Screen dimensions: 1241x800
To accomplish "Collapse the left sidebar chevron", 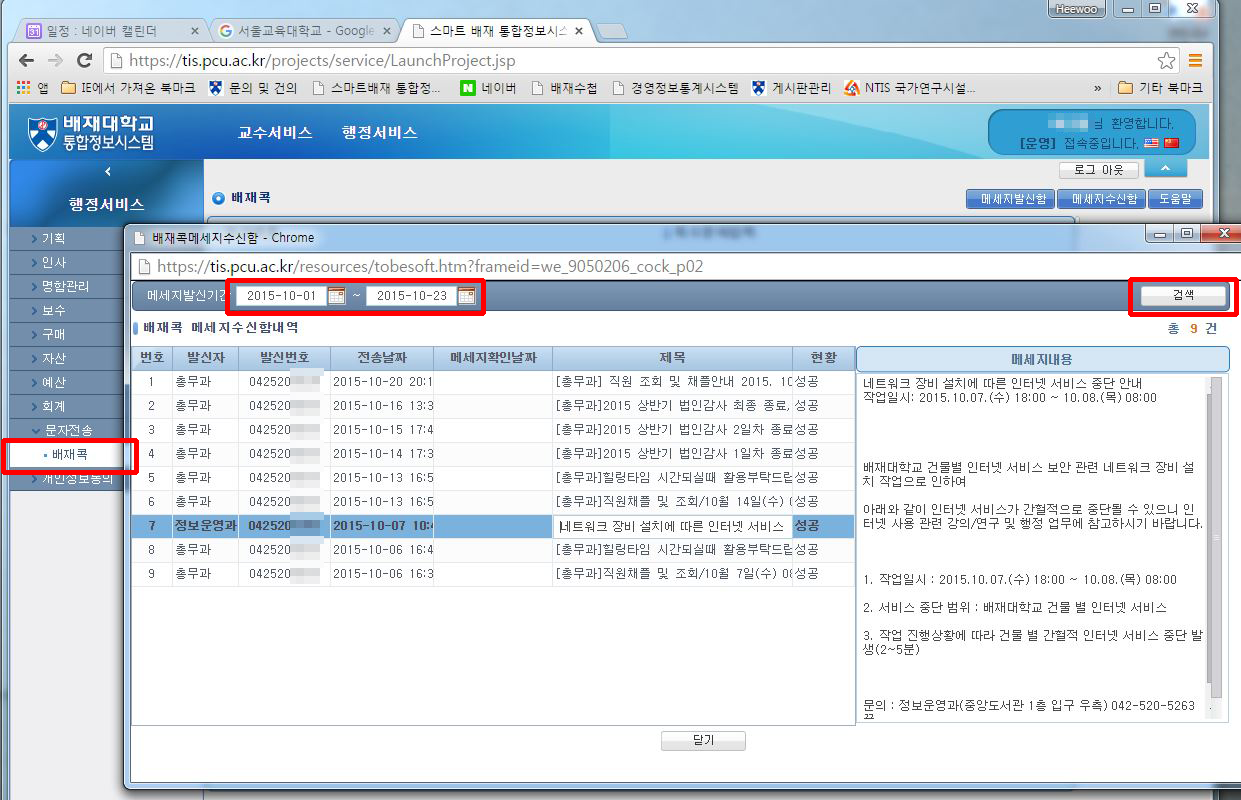I will pyautogui.click(x=107, y=172).
